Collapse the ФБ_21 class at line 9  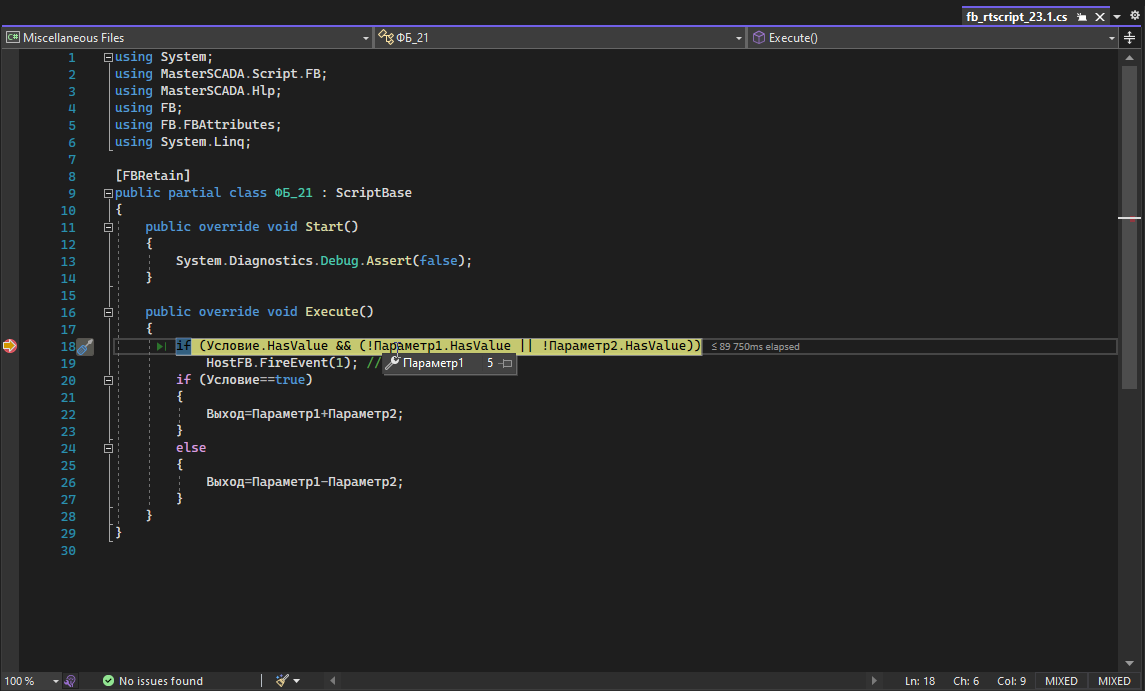108,194
